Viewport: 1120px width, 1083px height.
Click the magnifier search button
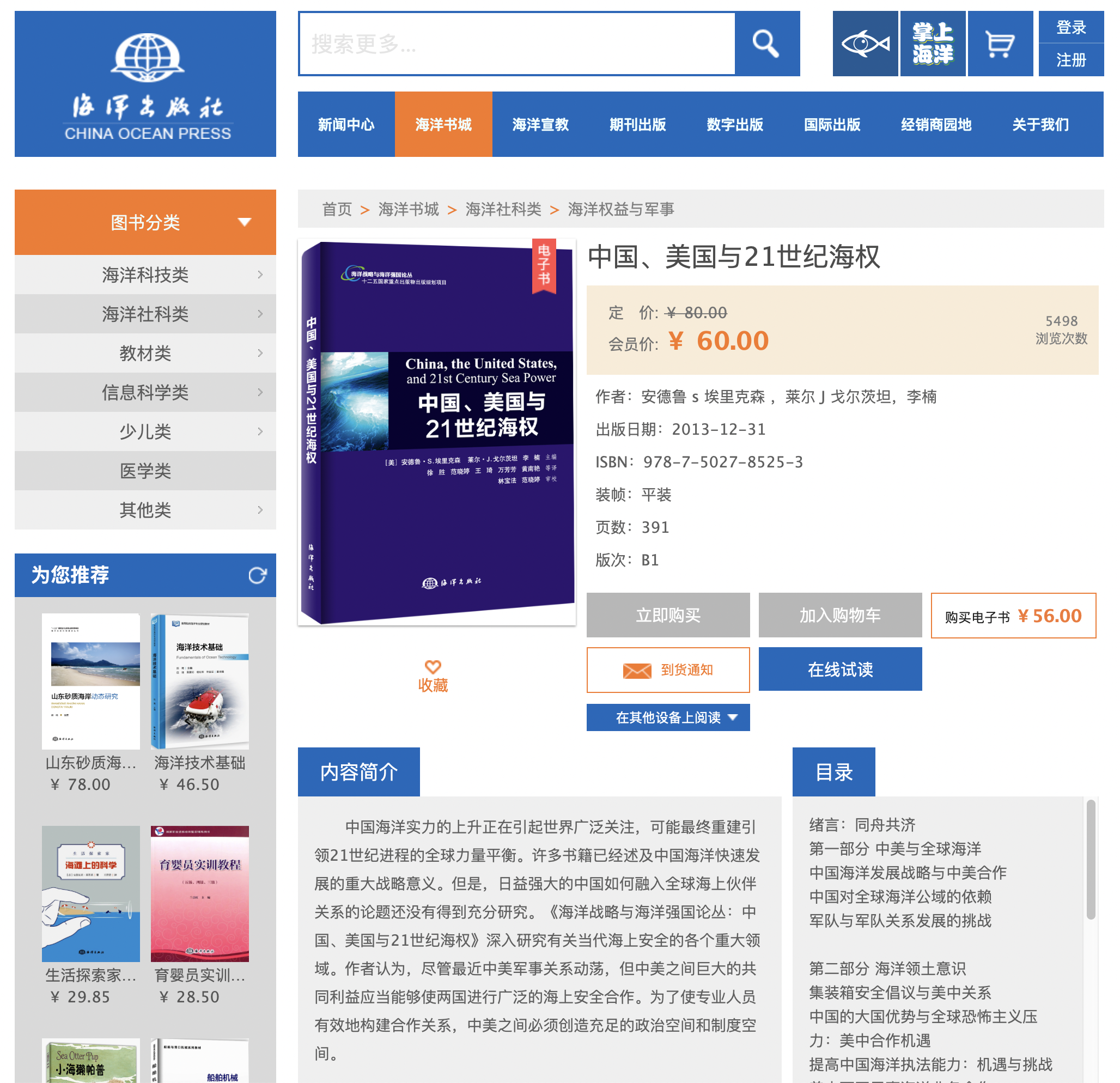click(x=766, y=44)
